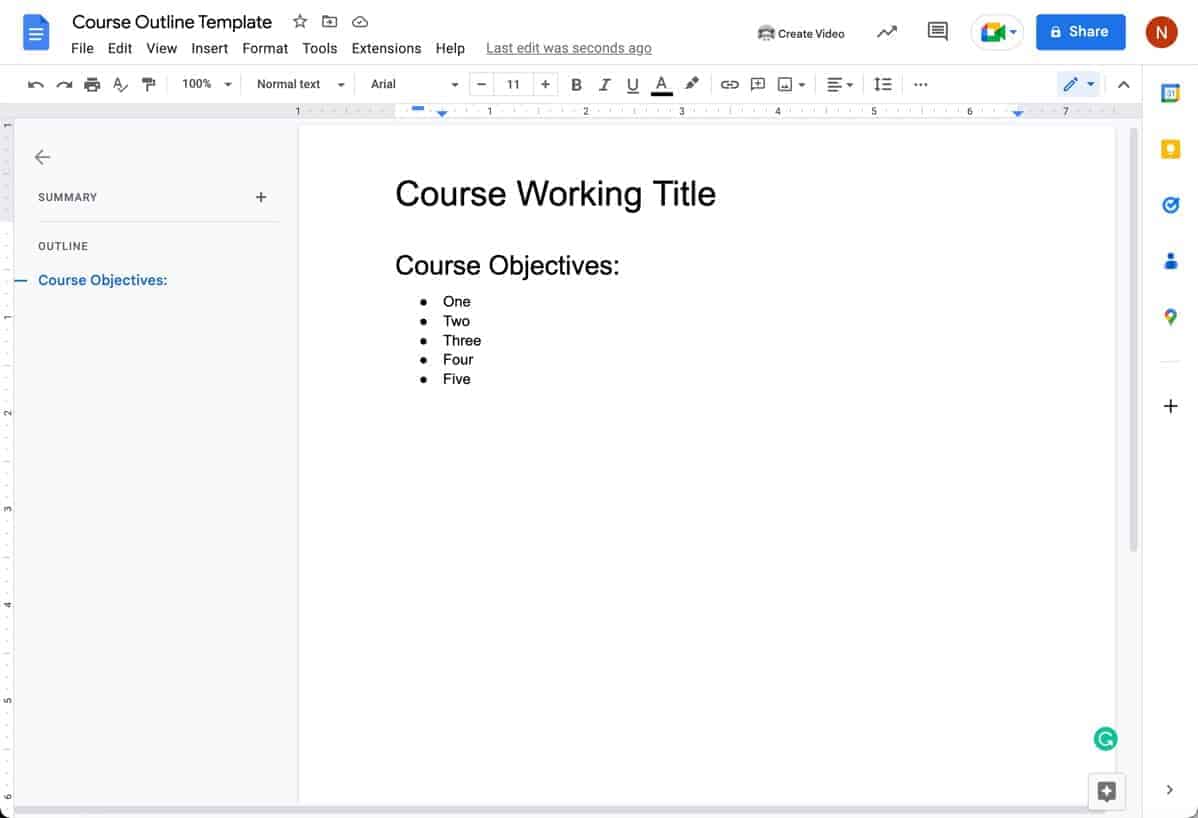Open the Help menu
Screen dimensions: 1198x818
tap(450, 48)
